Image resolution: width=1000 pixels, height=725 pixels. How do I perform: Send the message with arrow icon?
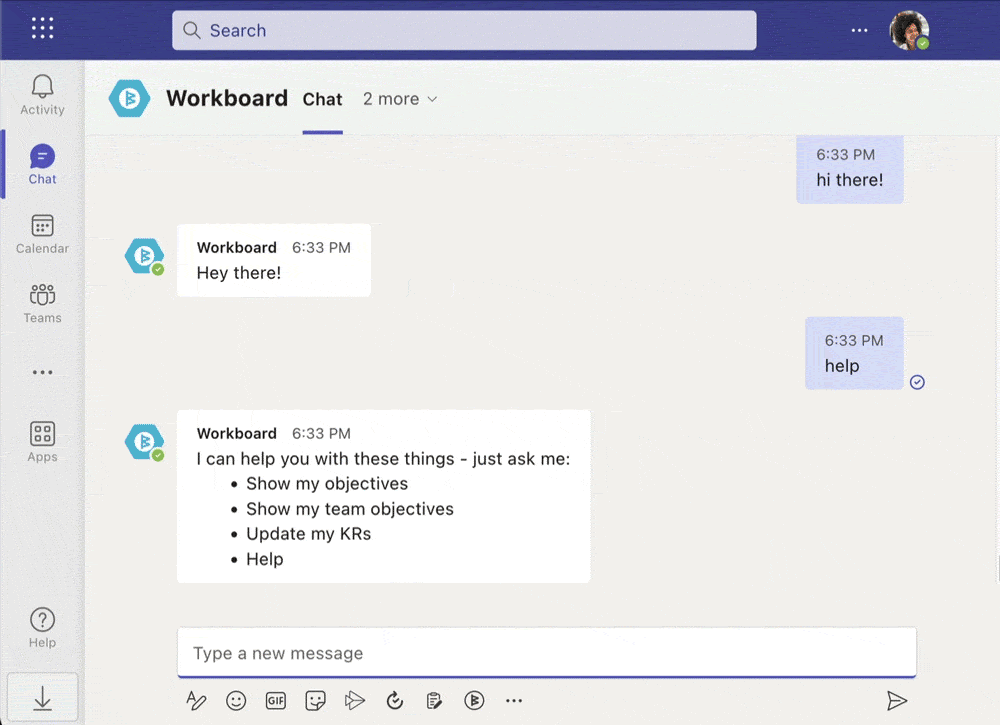(897, 701)
